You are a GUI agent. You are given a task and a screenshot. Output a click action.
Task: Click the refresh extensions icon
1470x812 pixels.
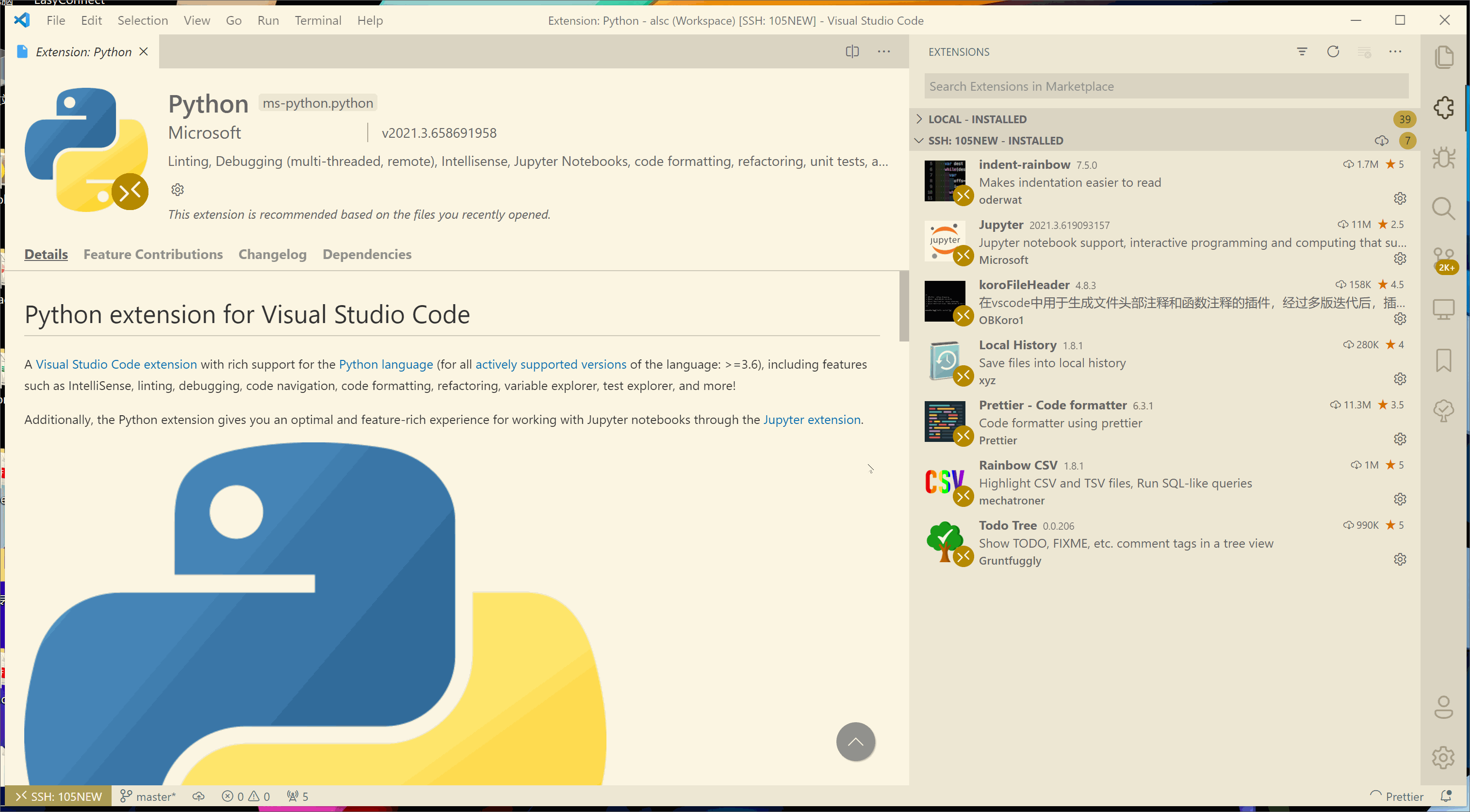coord(1333,52)
